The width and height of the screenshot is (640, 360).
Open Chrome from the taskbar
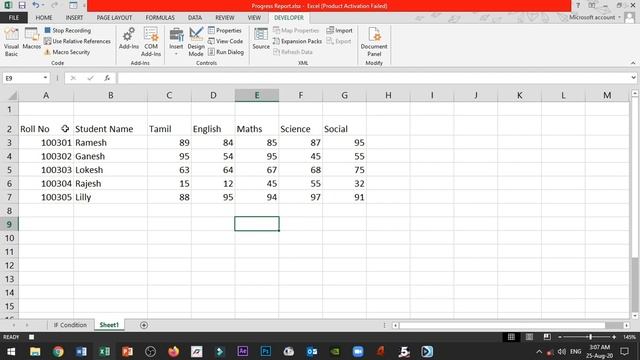(58, 351)
